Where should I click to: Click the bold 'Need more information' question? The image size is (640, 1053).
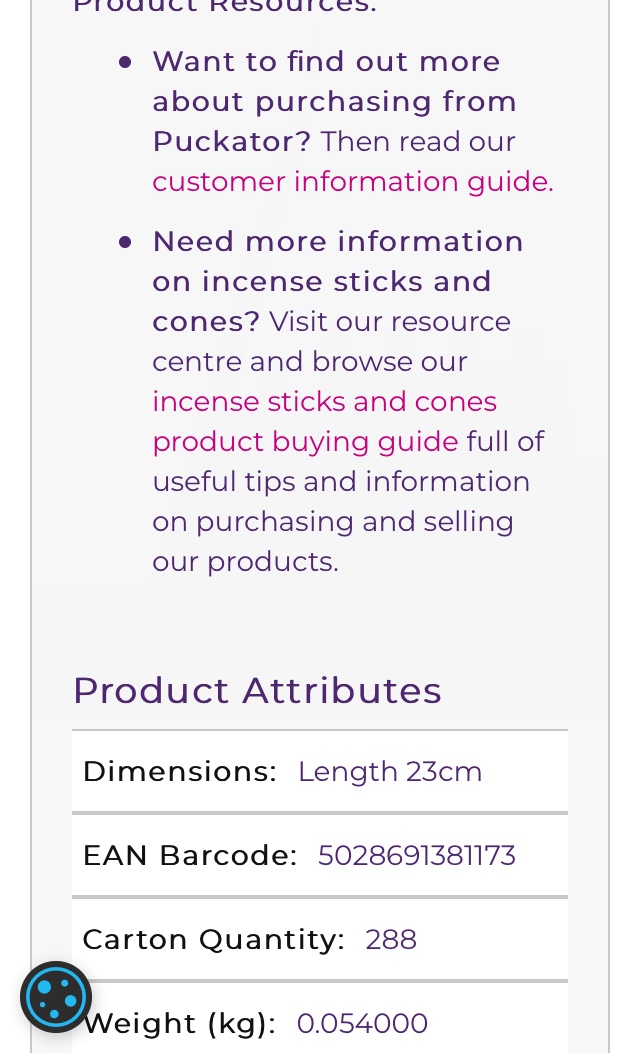coord(338,242)
